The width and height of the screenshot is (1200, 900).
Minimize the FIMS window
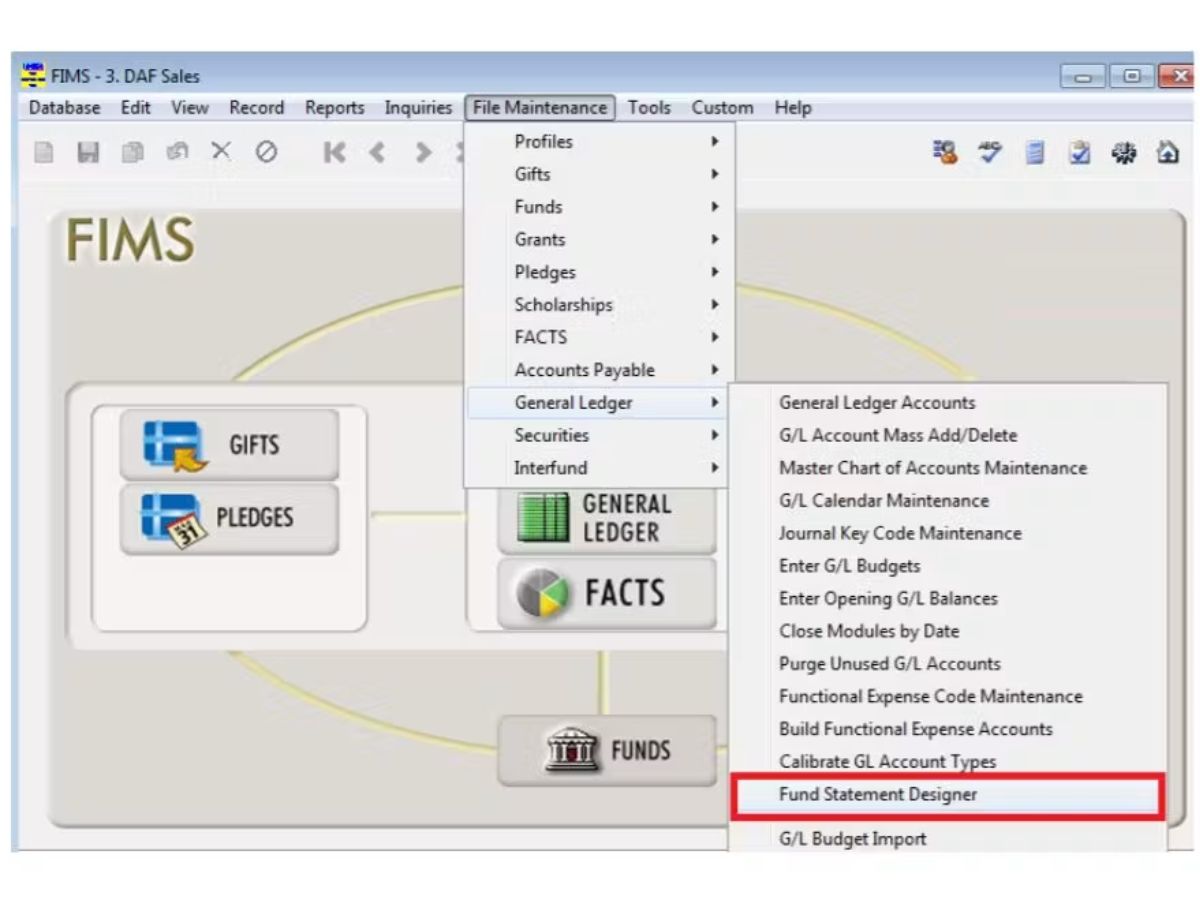click(1083, 76)
